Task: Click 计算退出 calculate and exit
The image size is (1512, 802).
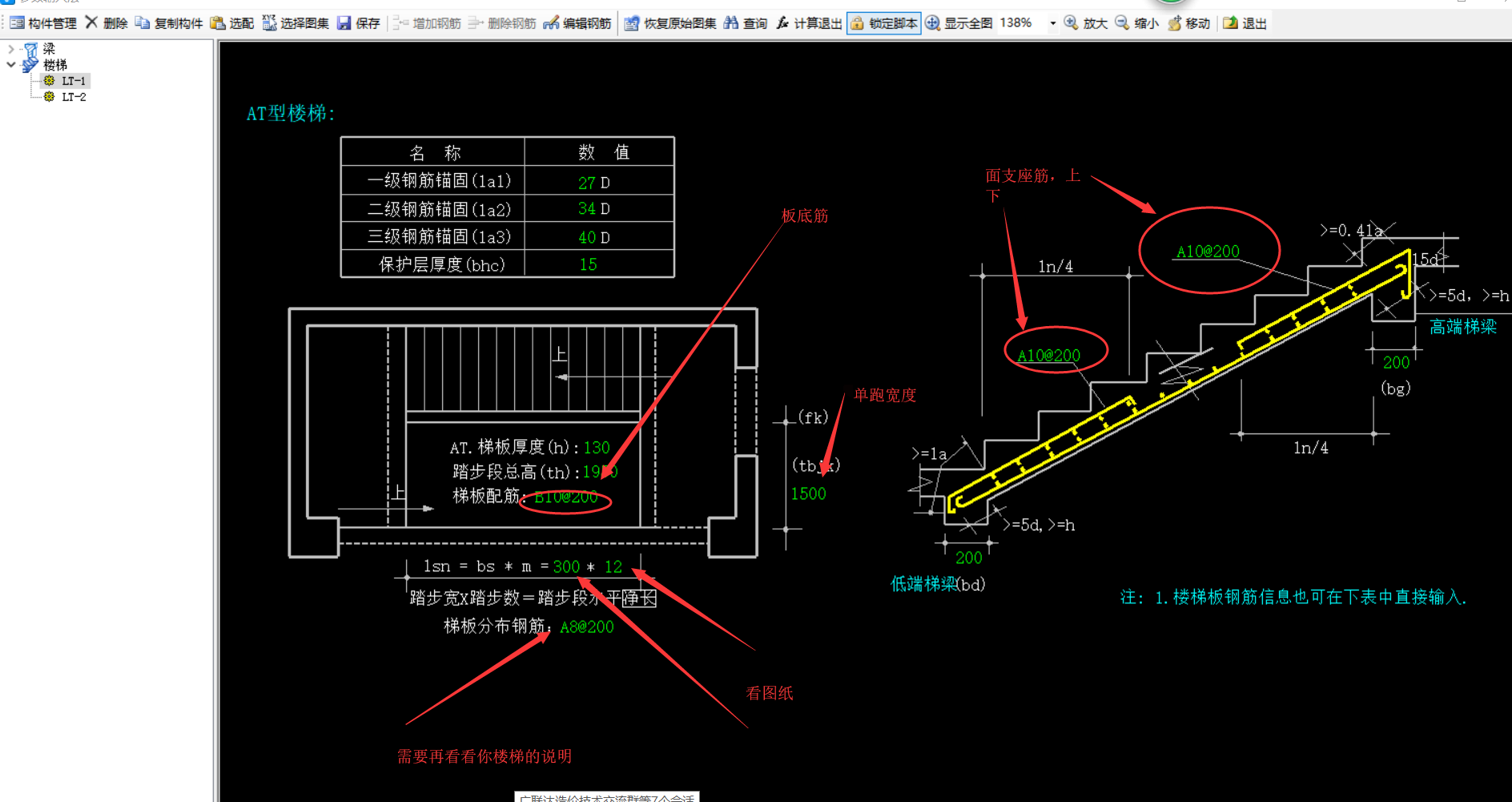Action: [x=809, y=23]
